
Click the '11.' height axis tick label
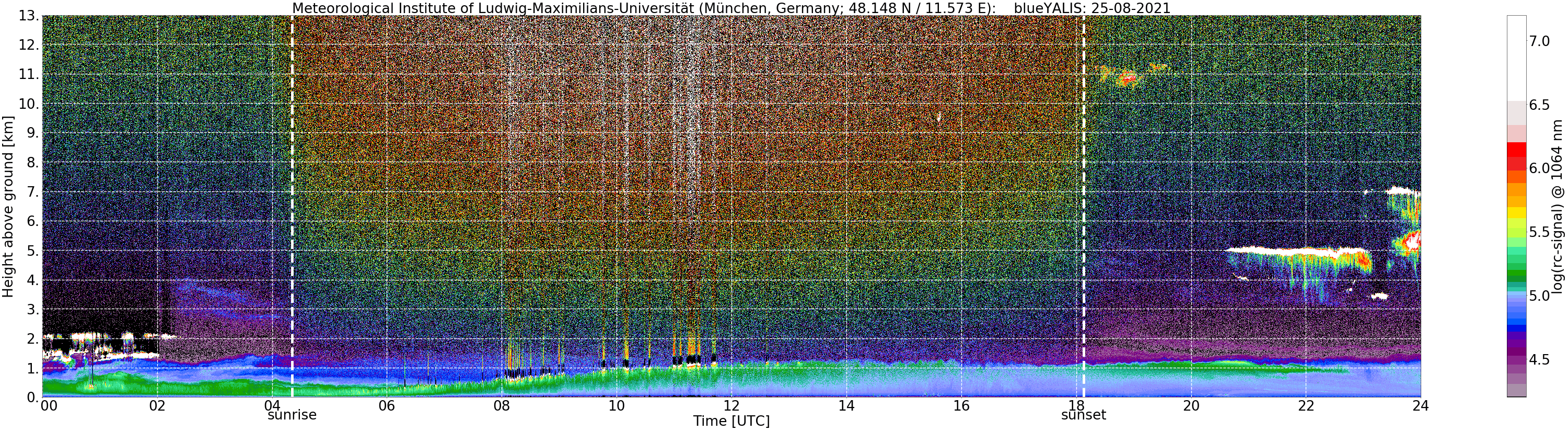[x=28, y=74]
